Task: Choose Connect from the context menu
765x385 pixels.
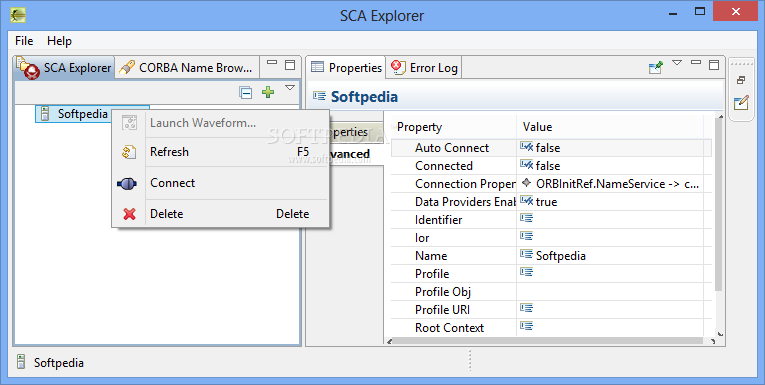Action: tap(220, 183)
